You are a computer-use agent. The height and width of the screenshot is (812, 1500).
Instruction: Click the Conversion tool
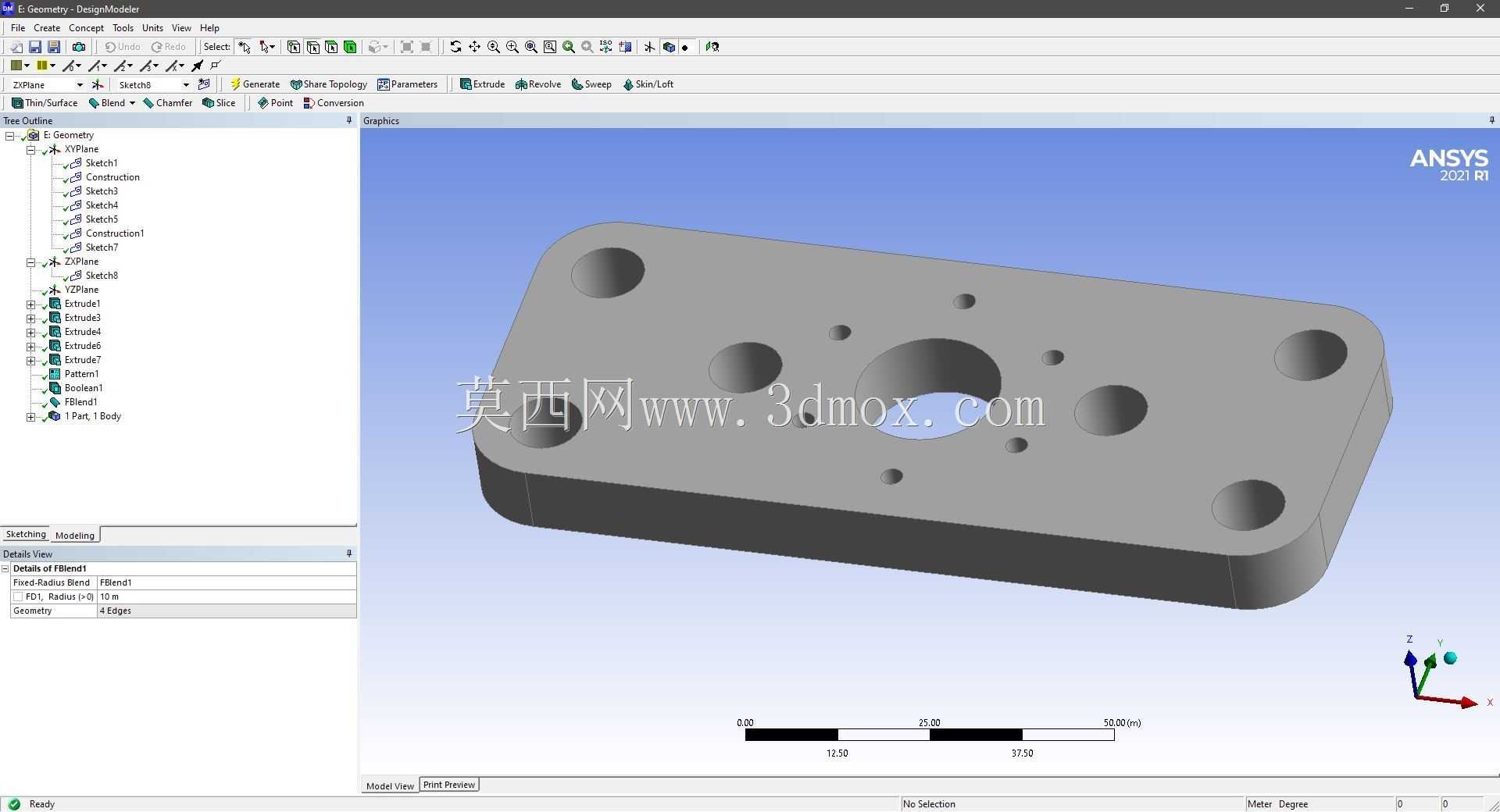334,103
